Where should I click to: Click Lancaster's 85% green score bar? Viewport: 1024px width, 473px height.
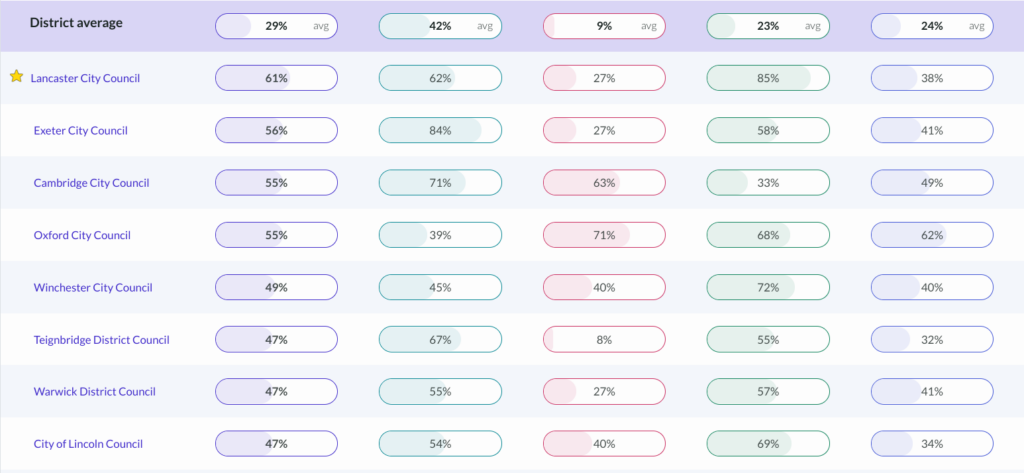pos(768,78)
